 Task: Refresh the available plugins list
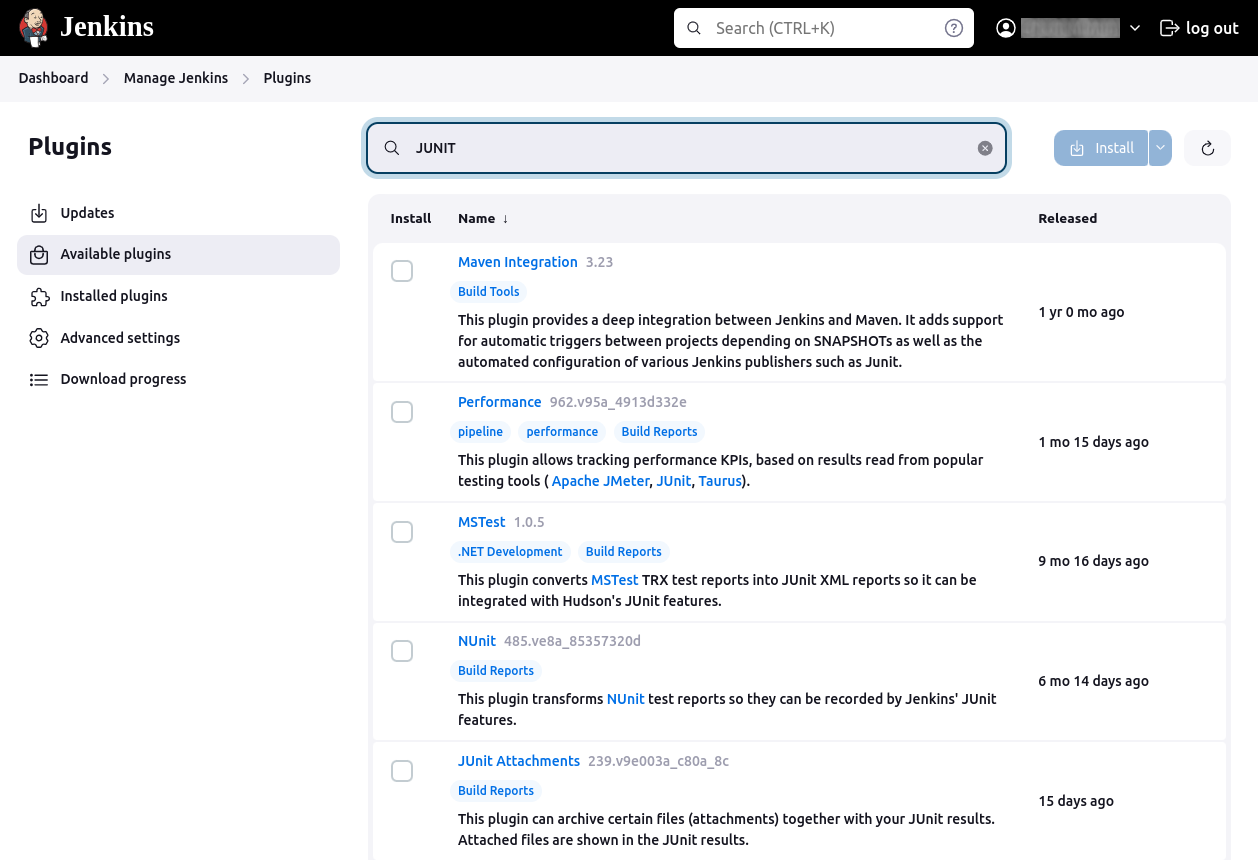pyautogui.click(x=1207, y=148)
